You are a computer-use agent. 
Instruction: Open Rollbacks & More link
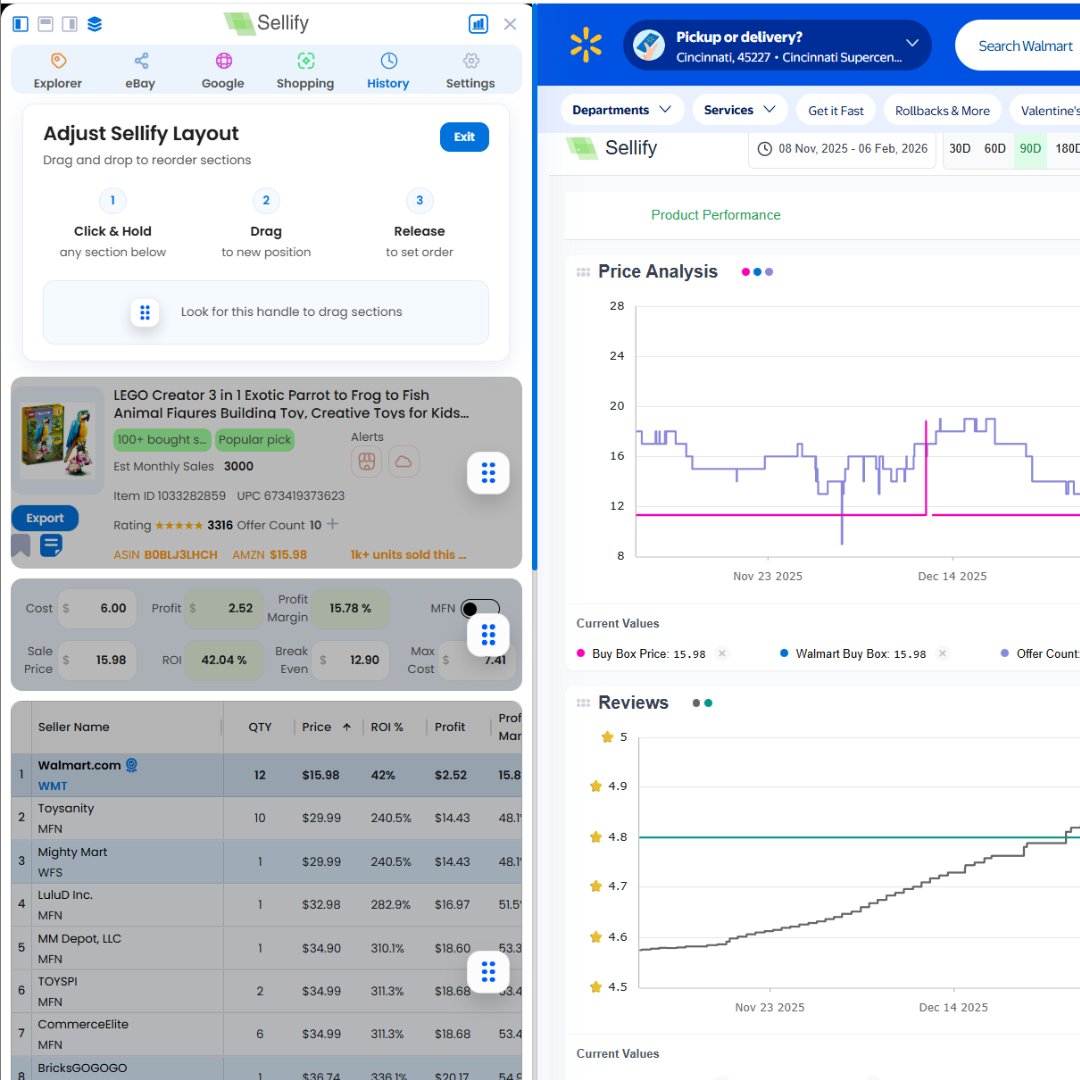coord(942,110)
